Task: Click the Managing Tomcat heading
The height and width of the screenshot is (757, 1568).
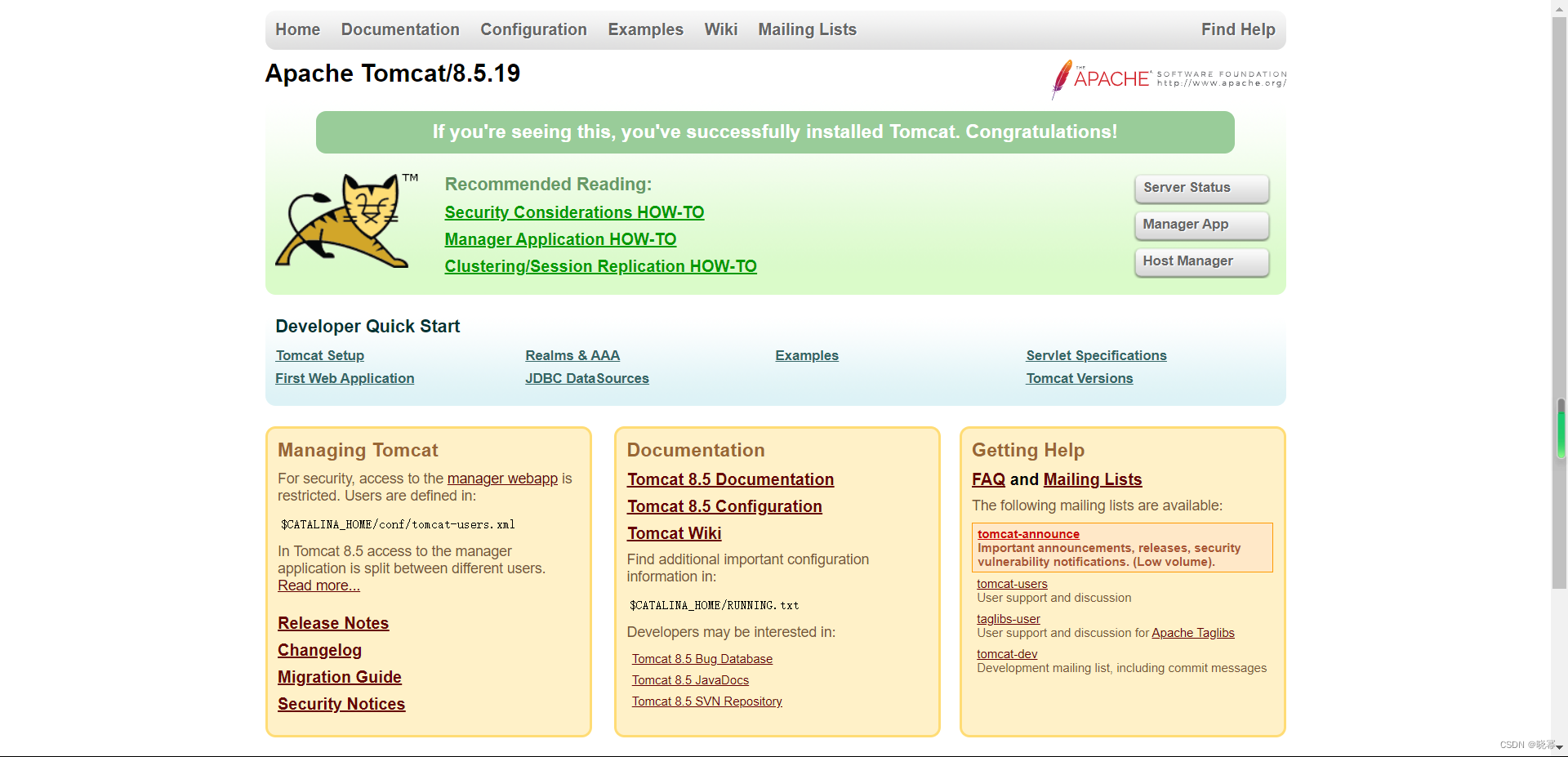Action: tap(358, 450)
